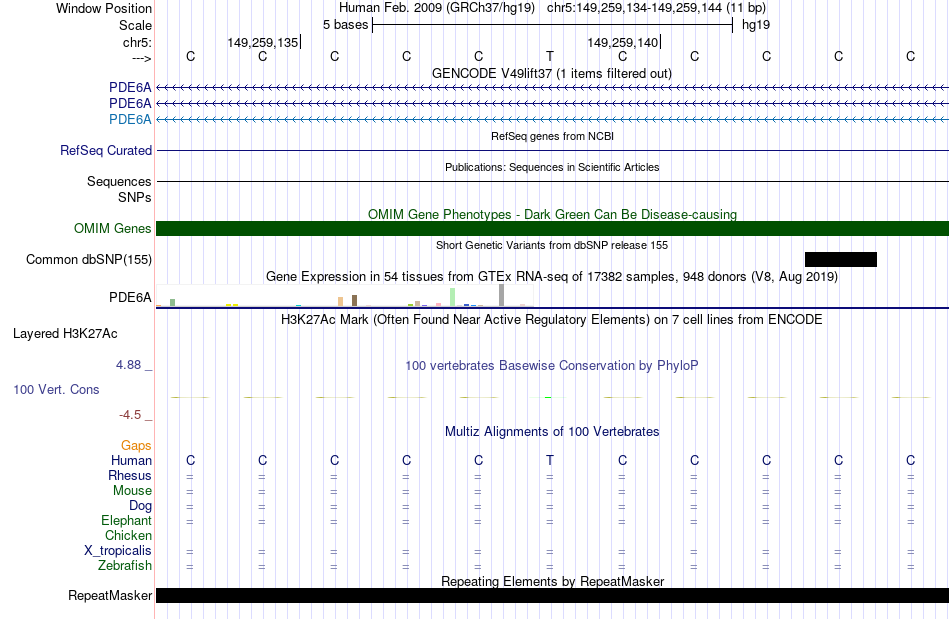Click the sequence direction arrow label
The width and height of the screenshot is (950, 619).
(x=141, y=58)
